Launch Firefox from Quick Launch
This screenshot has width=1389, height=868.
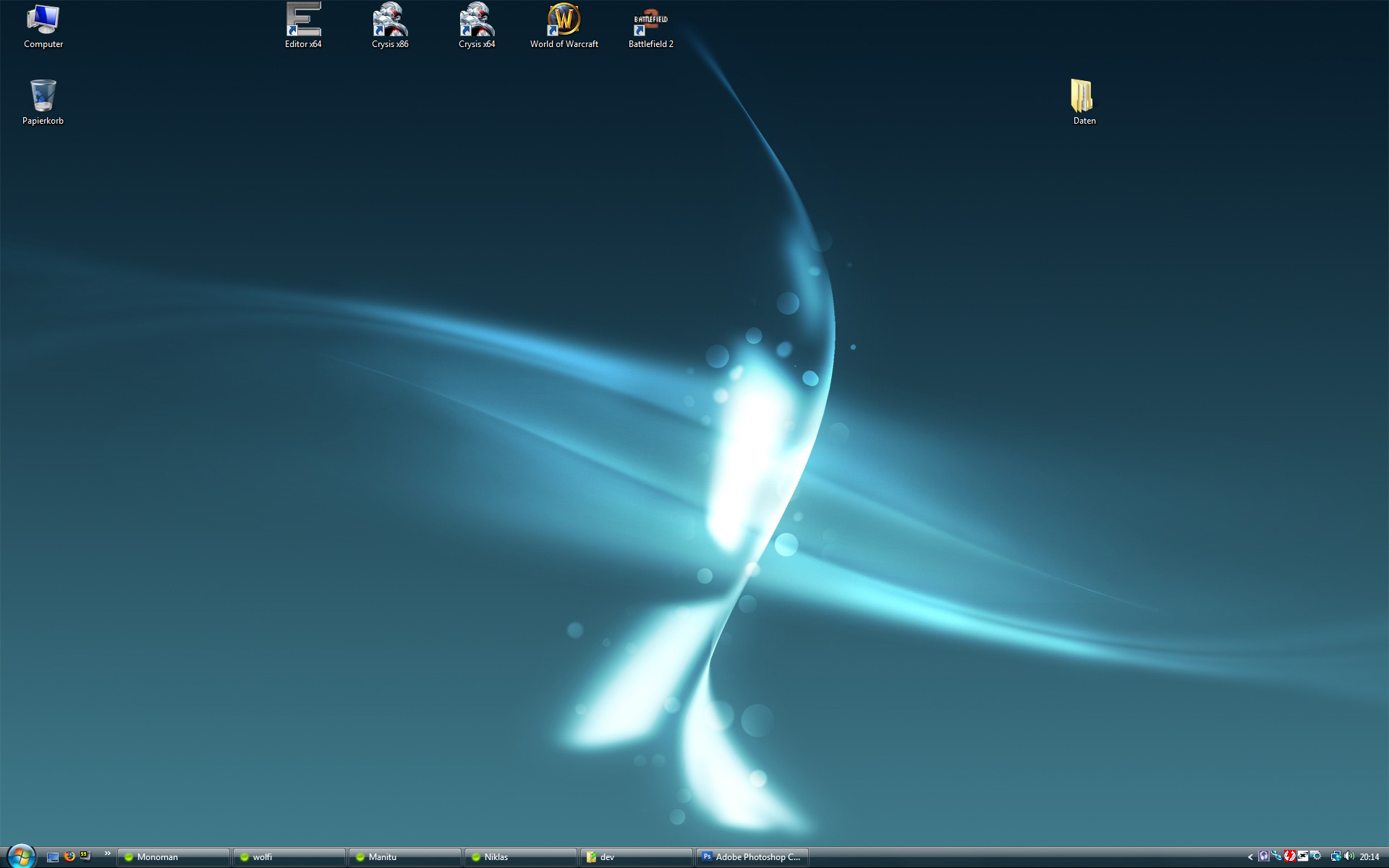(69, 856)
